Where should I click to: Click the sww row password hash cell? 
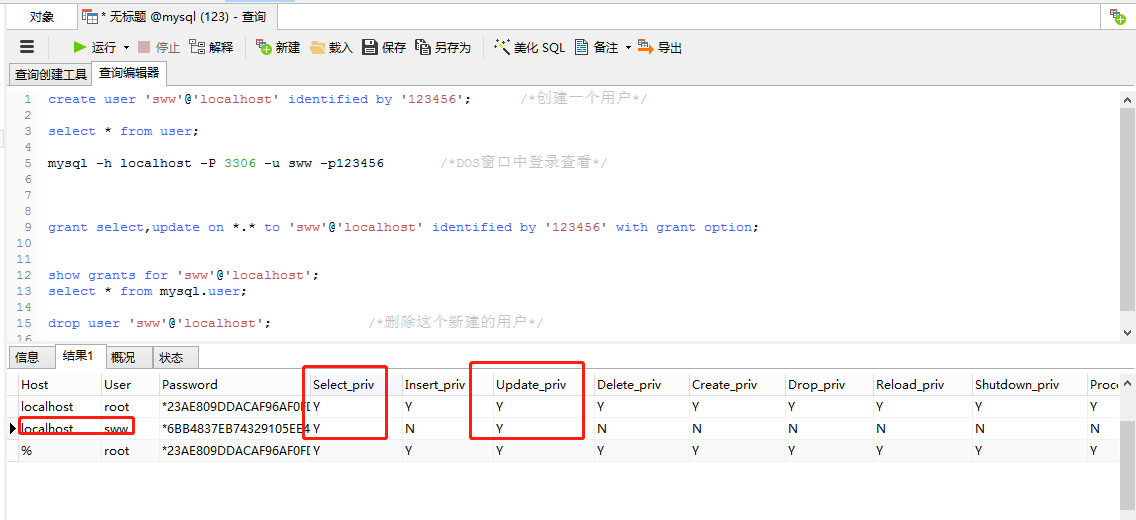tap(234, 429)
